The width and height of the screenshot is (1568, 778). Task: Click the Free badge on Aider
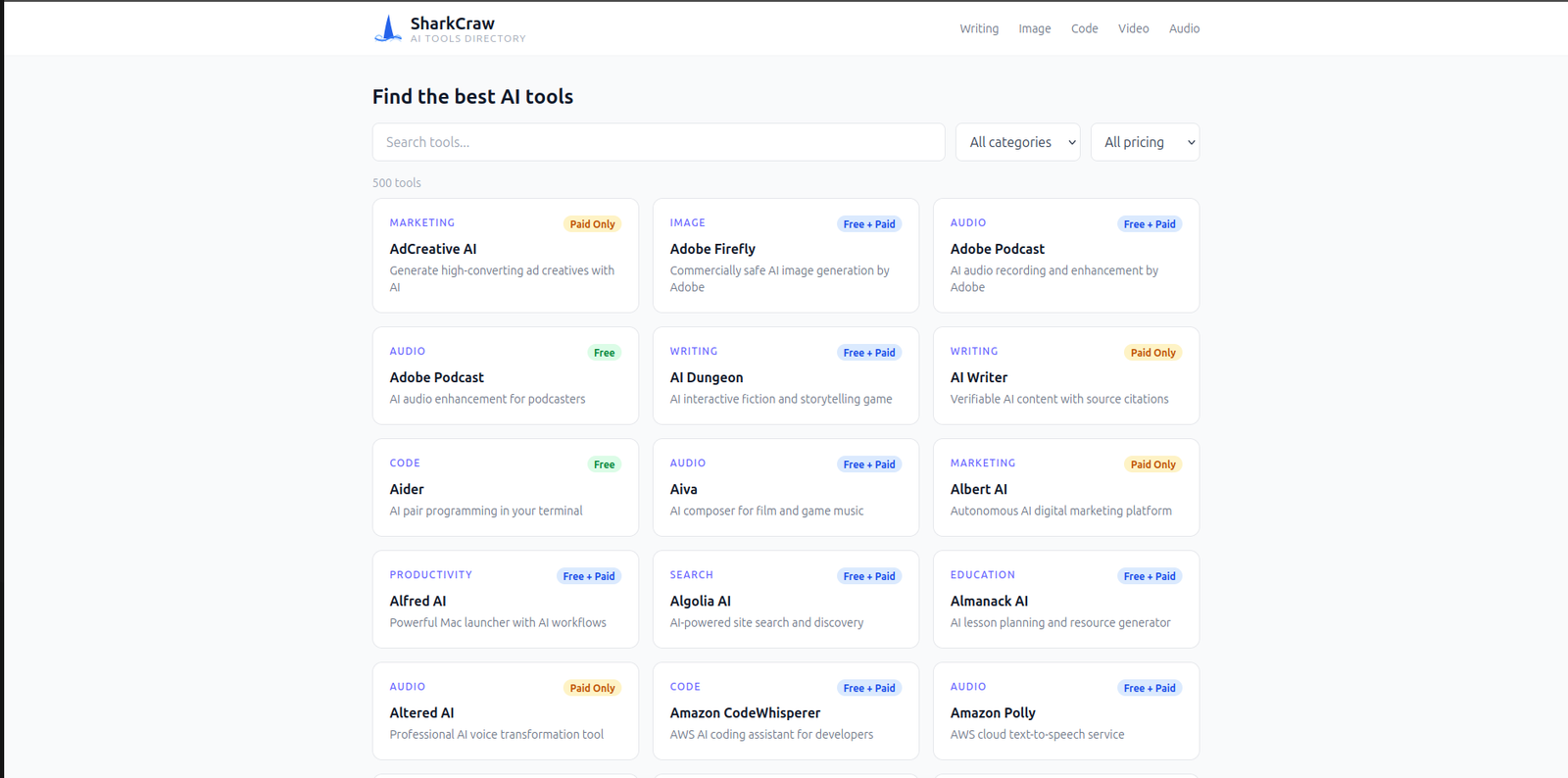(605, 464)
